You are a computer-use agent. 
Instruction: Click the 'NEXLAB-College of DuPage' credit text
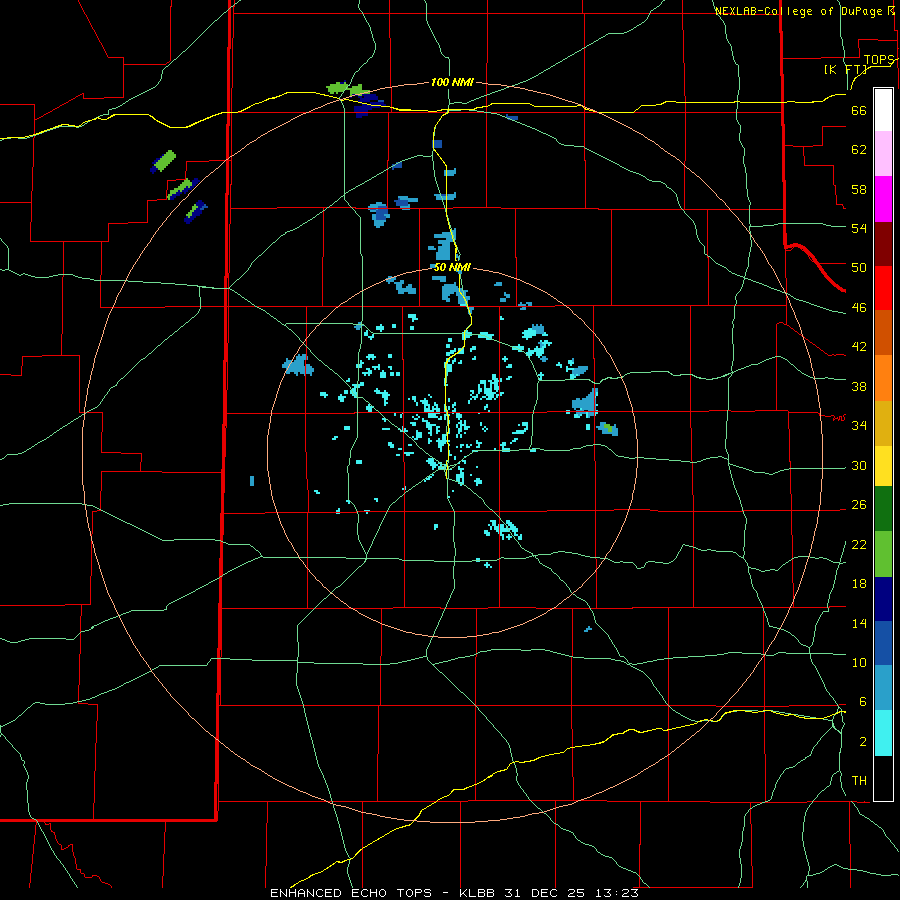[798, 11]
